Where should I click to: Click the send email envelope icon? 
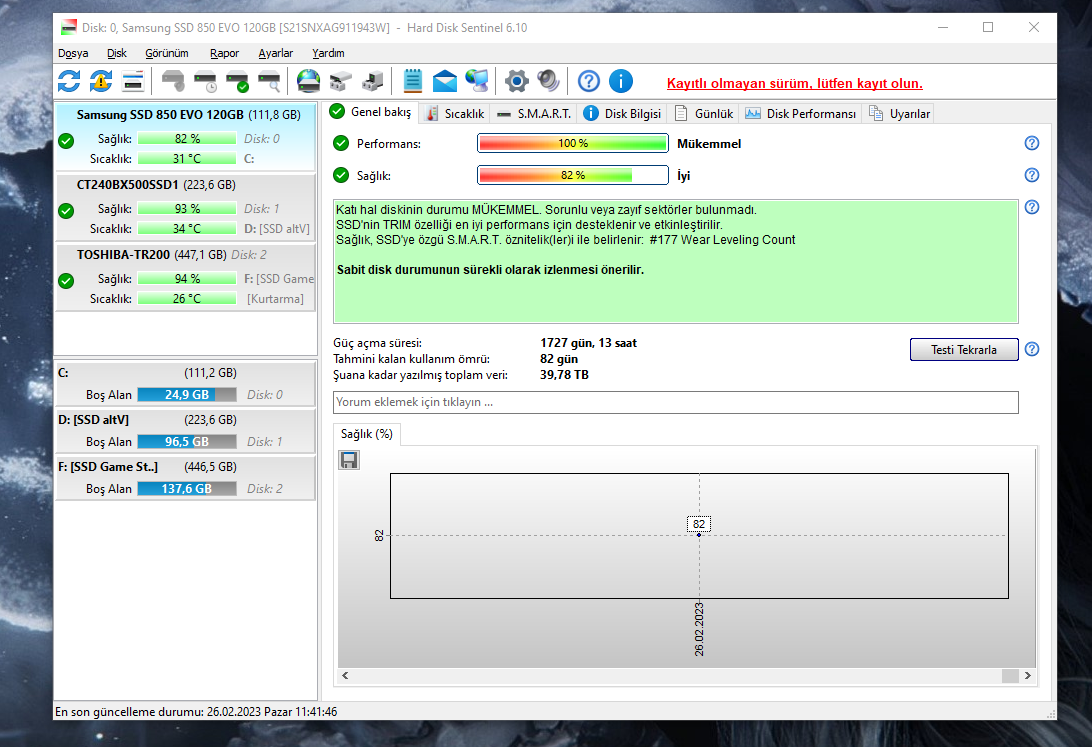444,81
